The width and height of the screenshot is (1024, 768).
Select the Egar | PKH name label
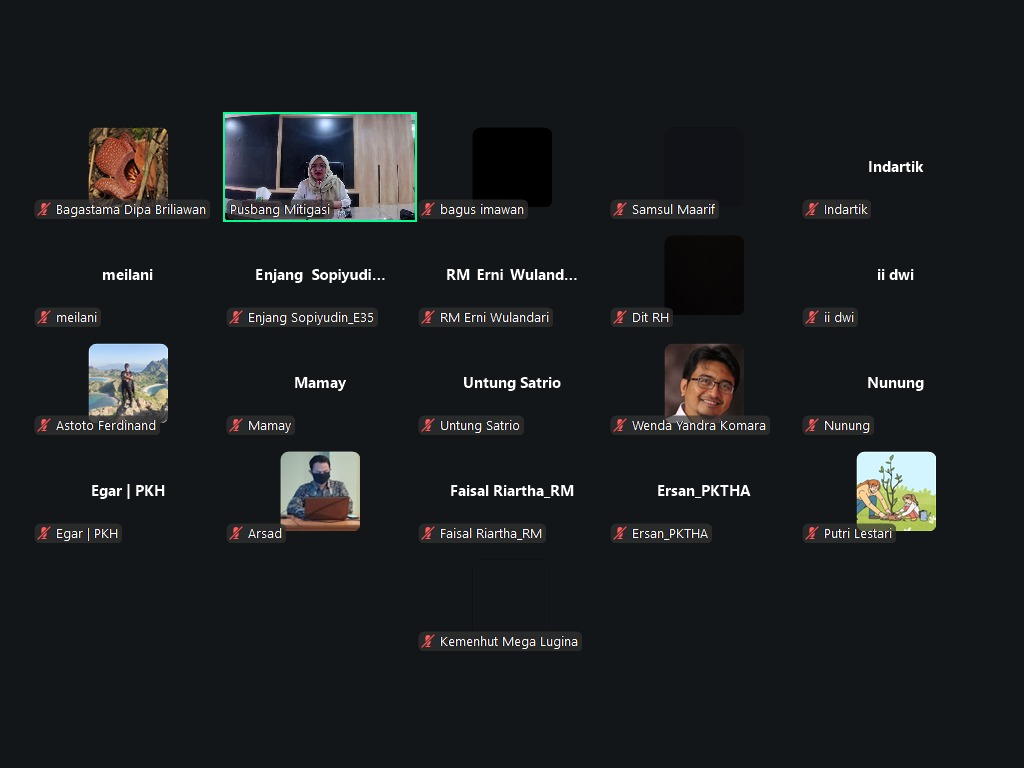coord(86,534)
